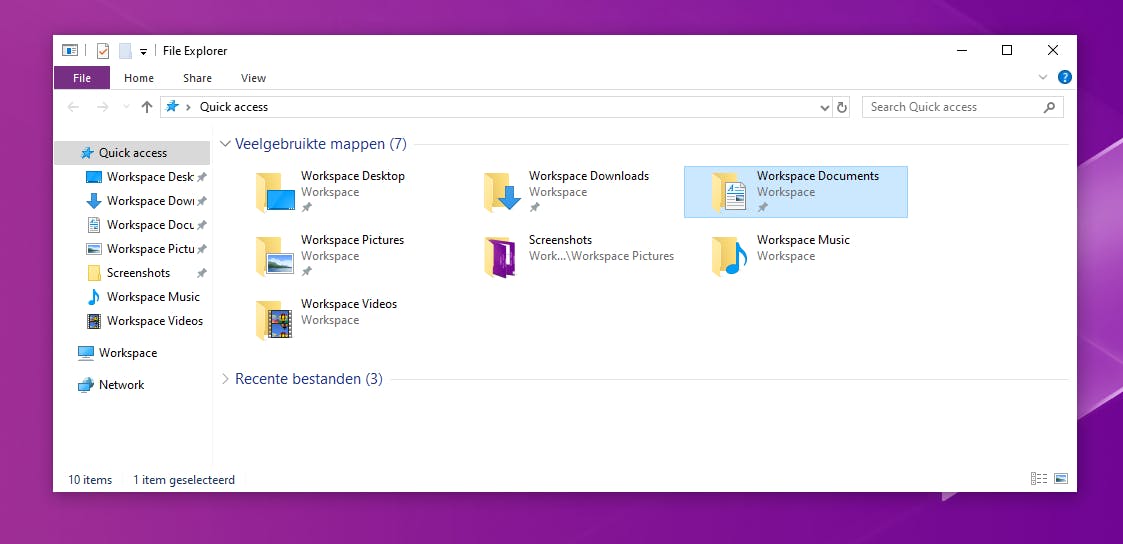Click "Work...\Workspace Pictures" path under Screenshots

click(x=601, y=256)
